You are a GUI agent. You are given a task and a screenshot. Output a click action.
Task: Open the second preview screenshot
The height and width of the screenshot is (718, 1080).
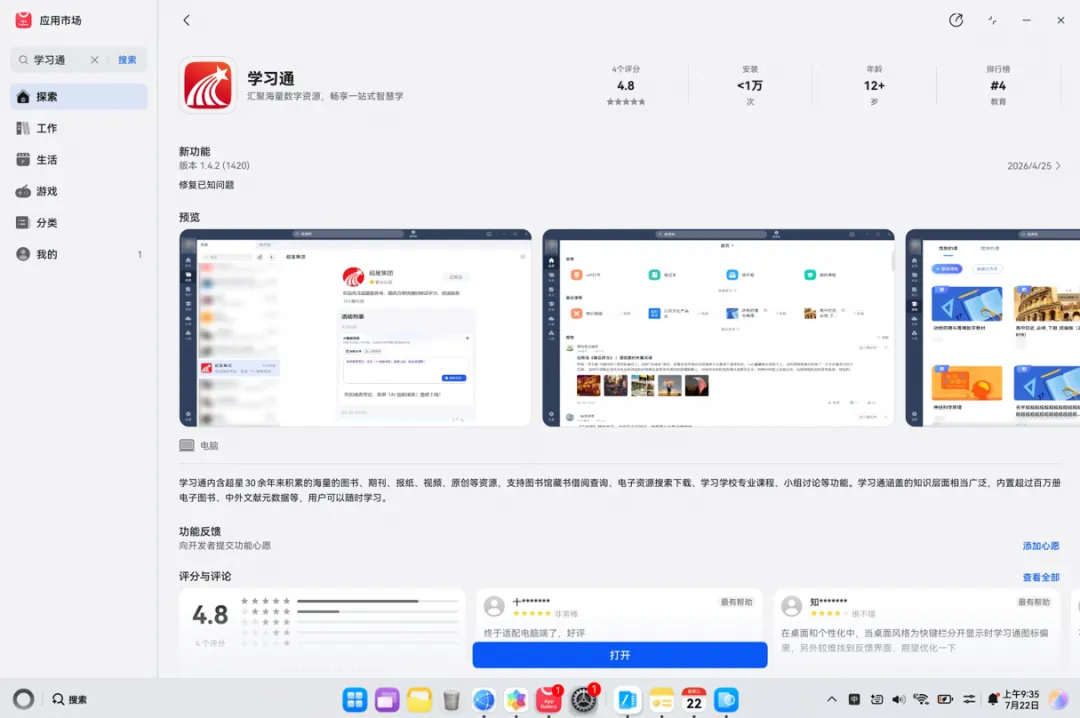click(718, 328)
